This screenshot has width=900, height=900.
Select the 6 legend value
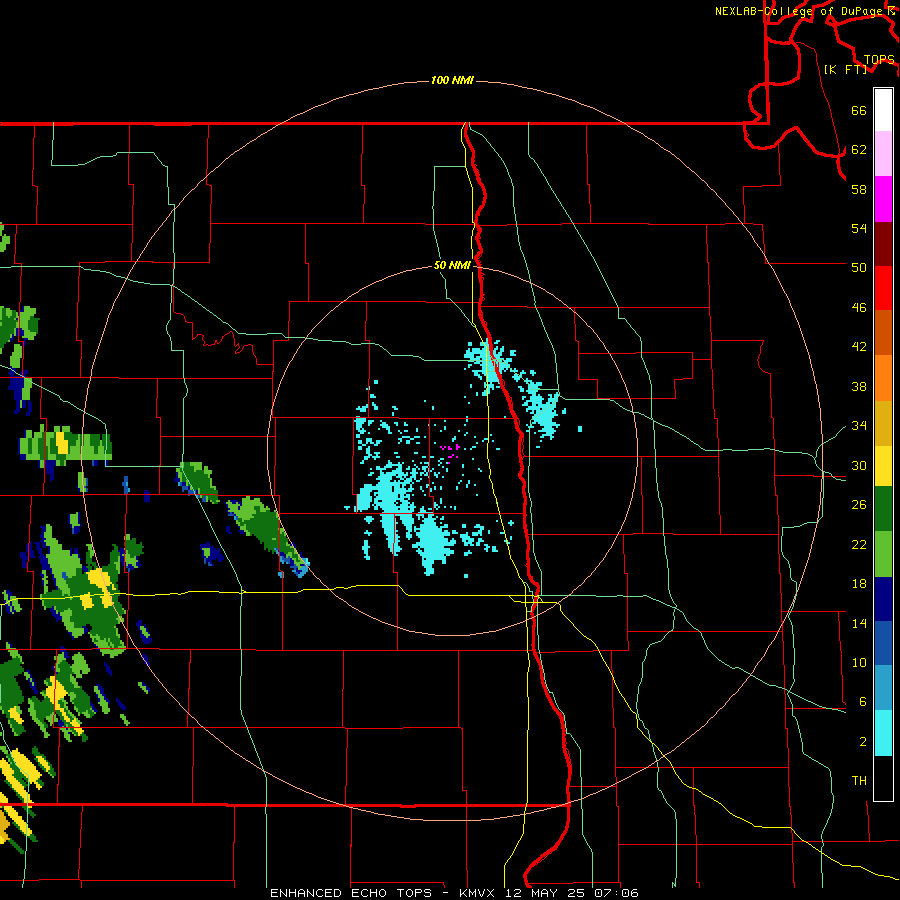[x=862, y=702]
